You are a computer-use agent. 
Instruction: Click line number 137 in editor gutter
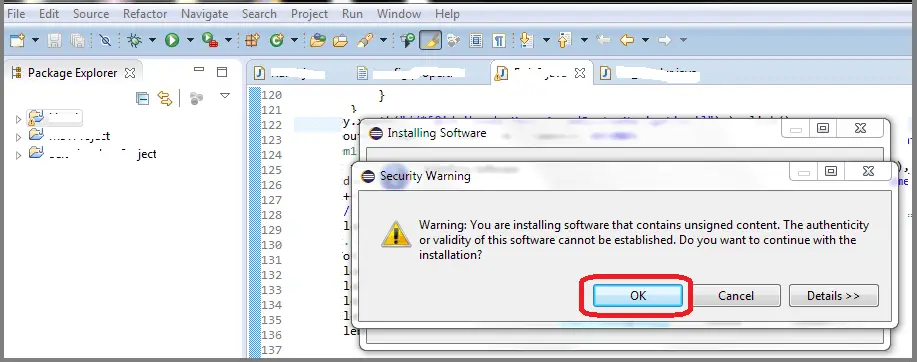click(x=271, y=350)
